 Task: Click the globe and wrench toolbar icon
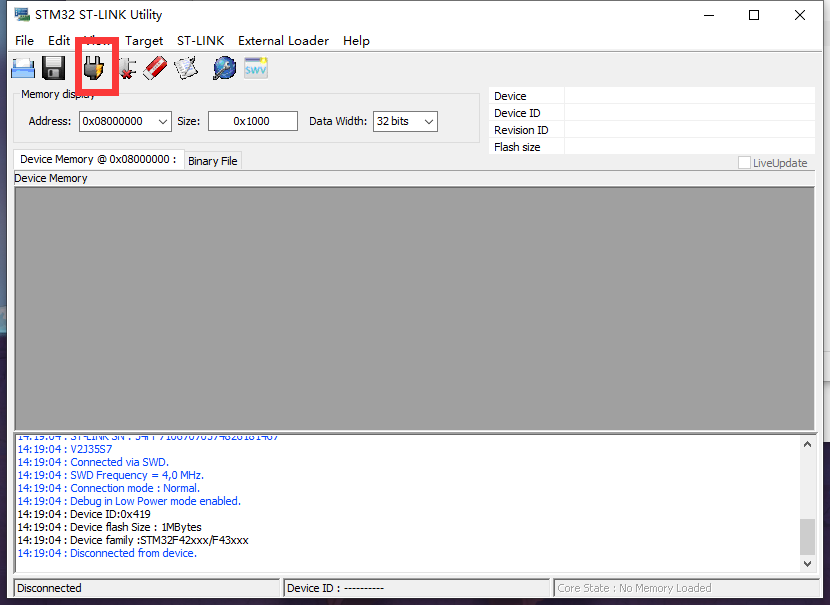point(224,68)
